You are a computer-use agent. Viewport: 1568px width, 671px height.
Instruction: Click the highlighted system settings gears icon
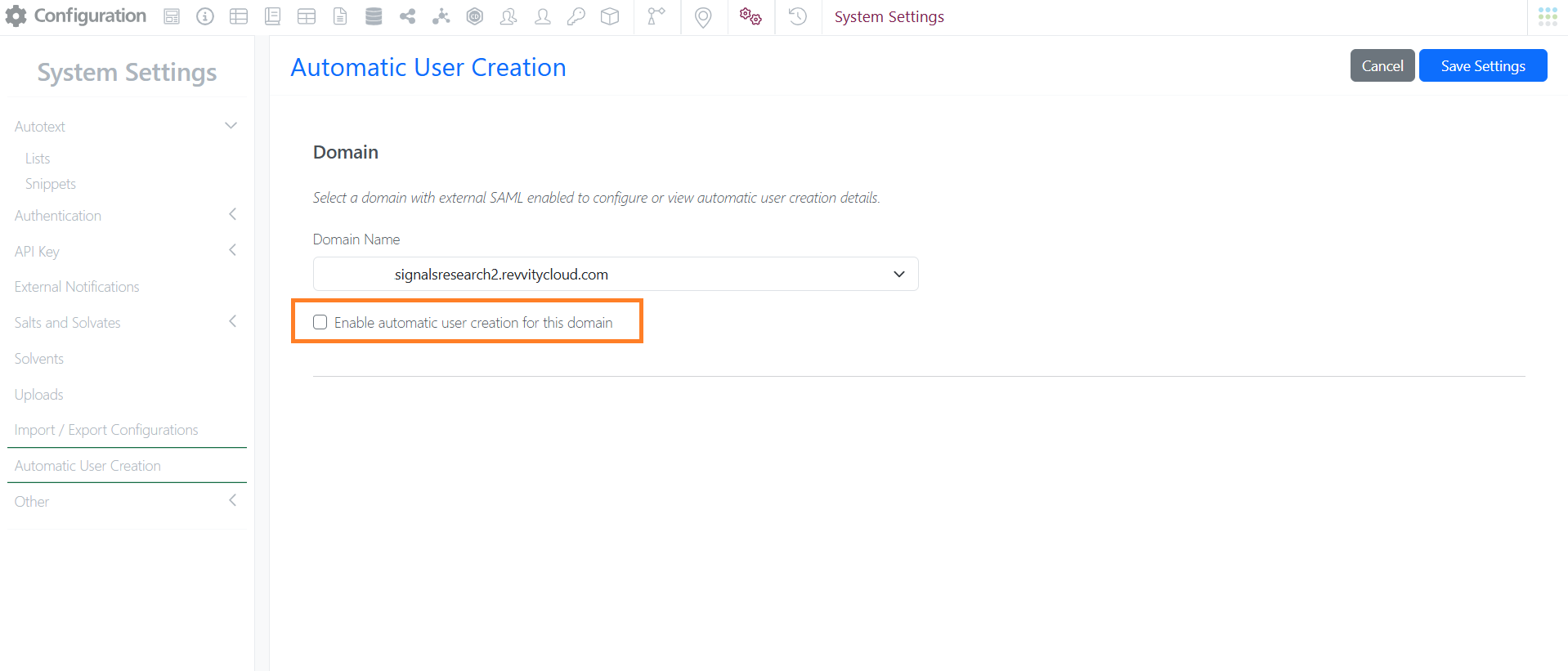click(x=750, y=16)
